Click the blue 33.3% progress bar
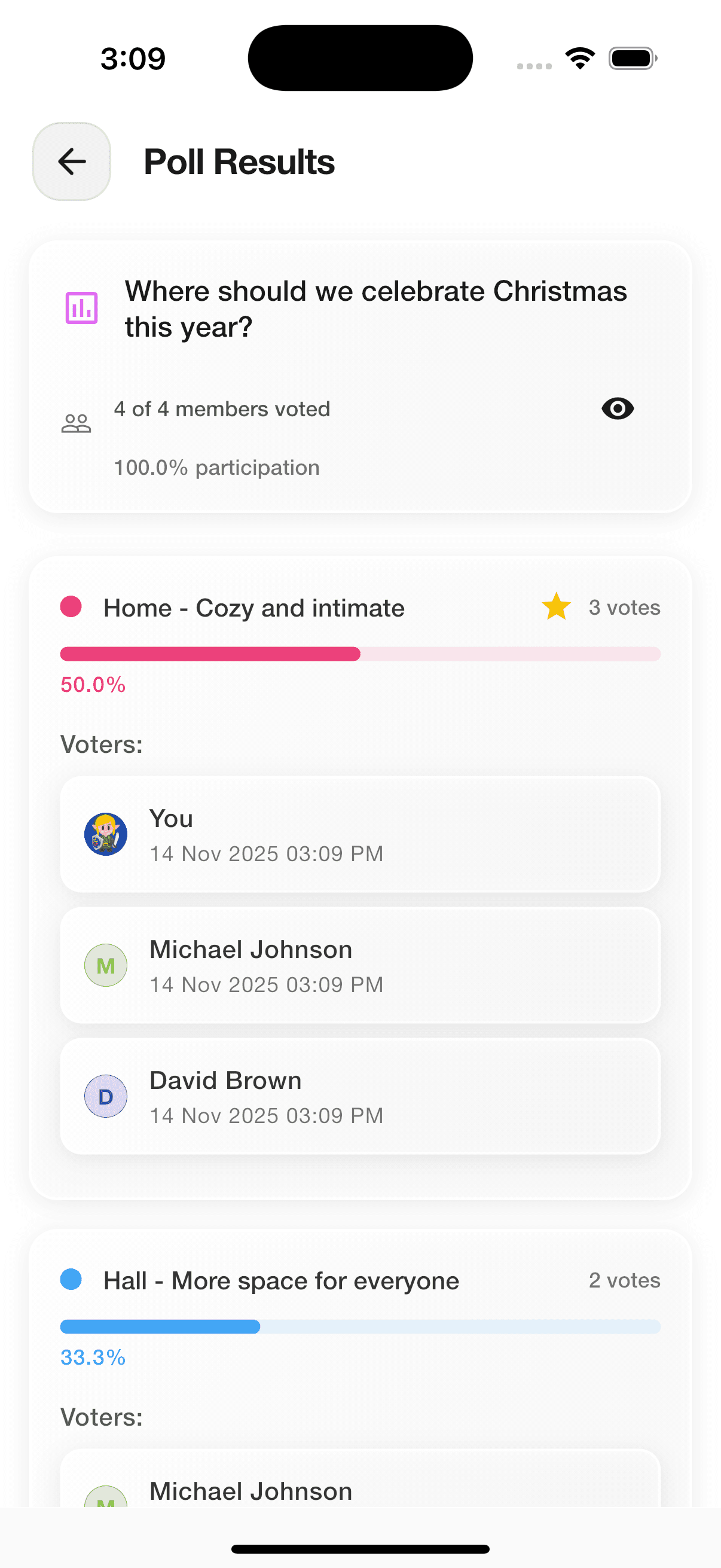 point(360,1326)
